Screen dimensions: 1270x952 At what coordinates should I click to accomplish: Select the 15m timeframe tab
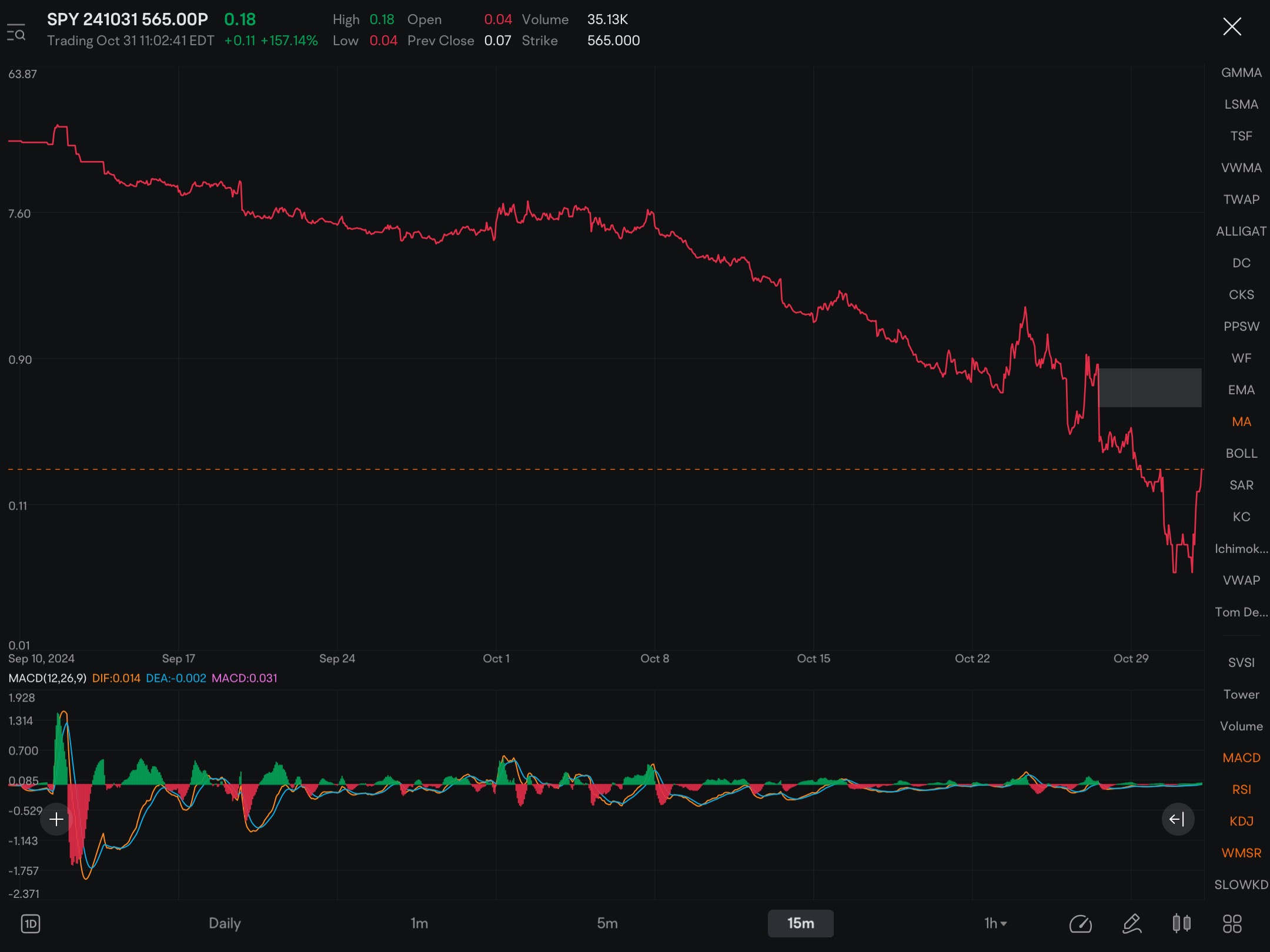(x=801, y=923)
